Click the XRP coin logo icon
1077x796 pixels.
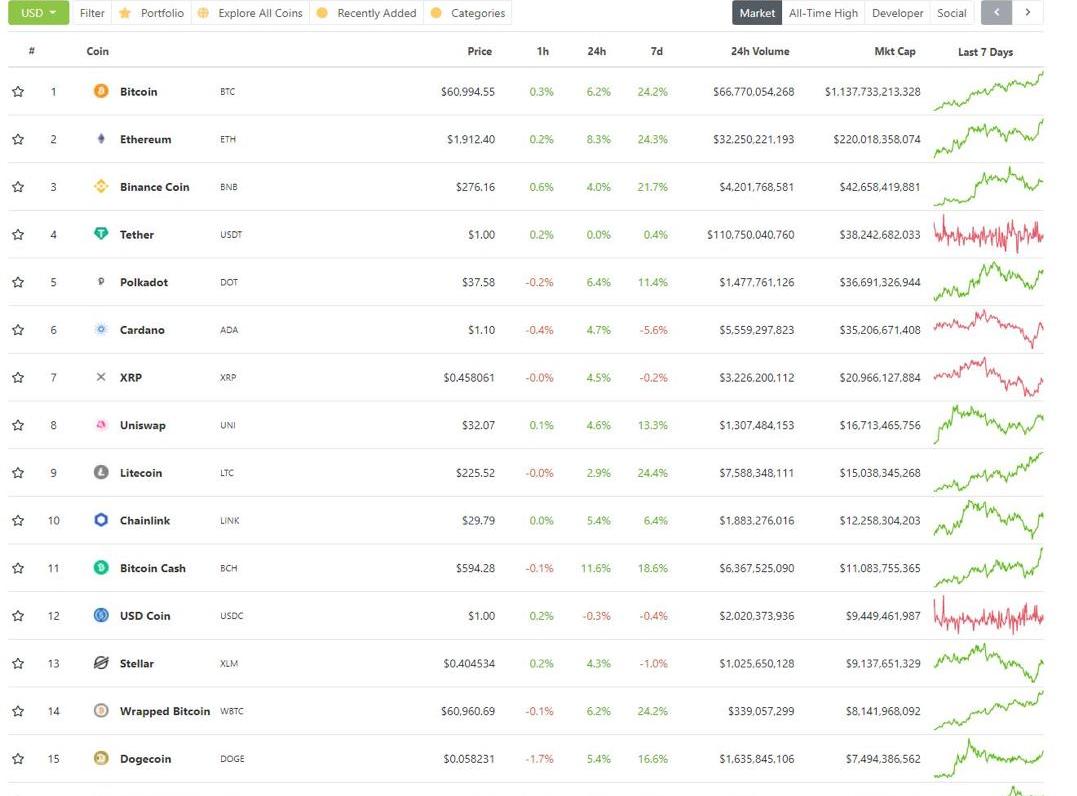[101, 377]
